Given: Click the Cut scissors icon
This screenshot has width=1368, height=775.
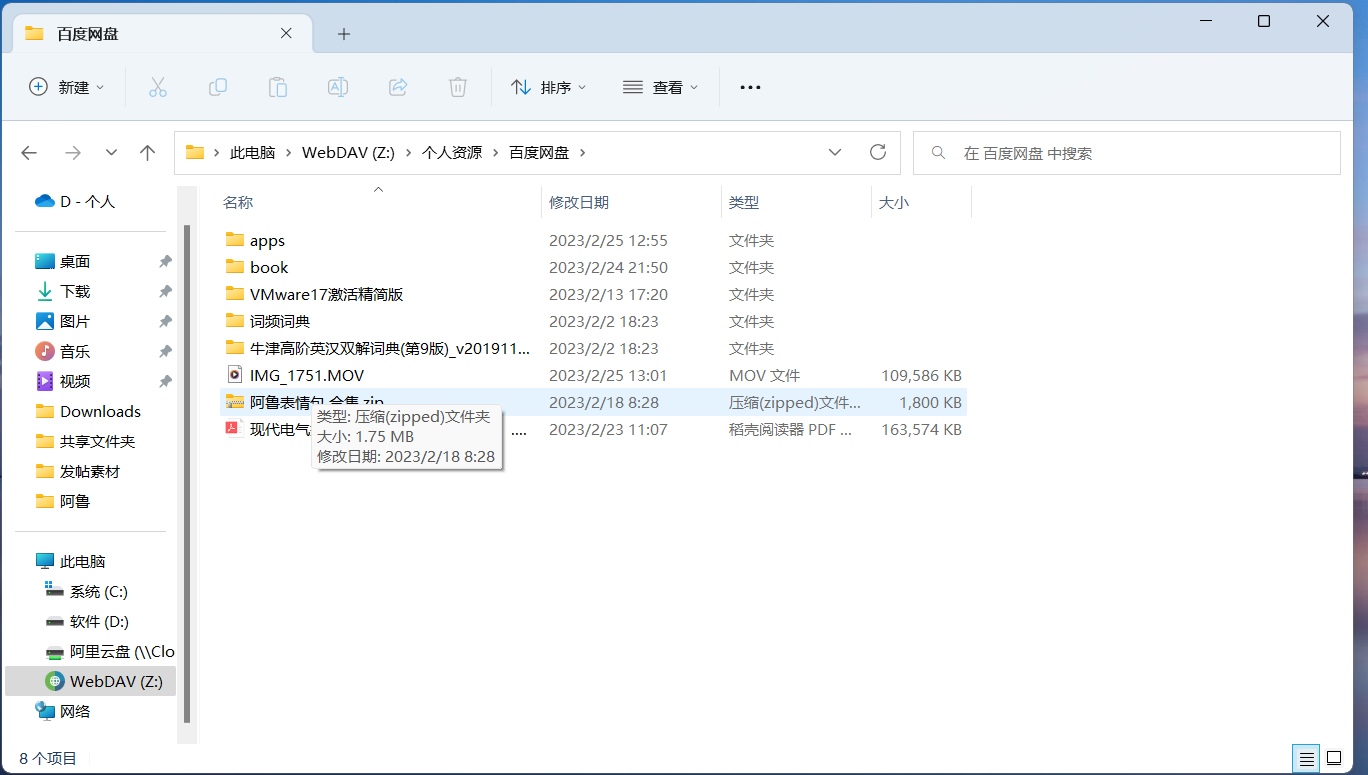Looking at the screenshot, I should coord(157,87).
